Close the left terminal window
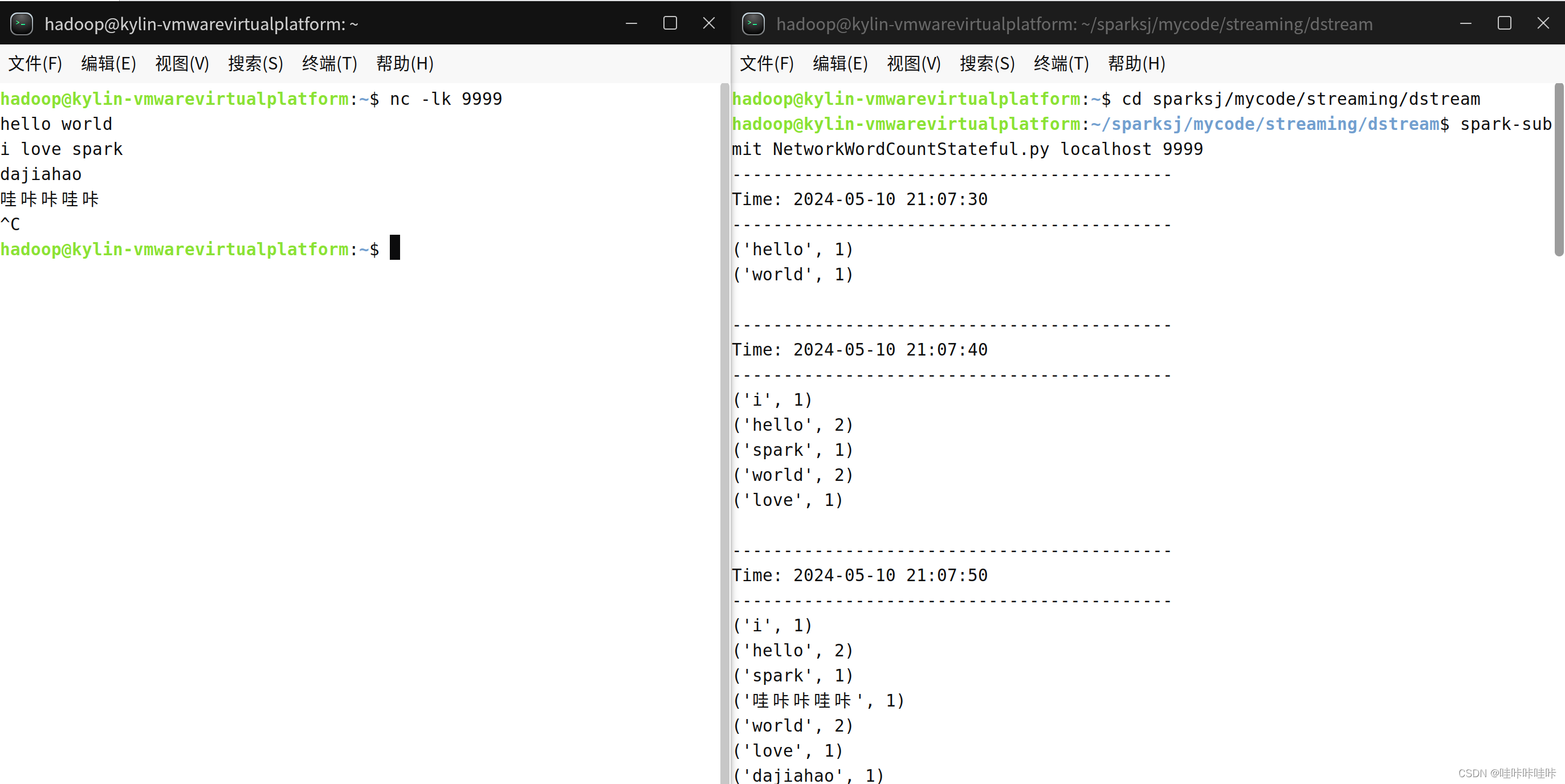Screen dimensions: 1565x784 click(x=709, y=23)
